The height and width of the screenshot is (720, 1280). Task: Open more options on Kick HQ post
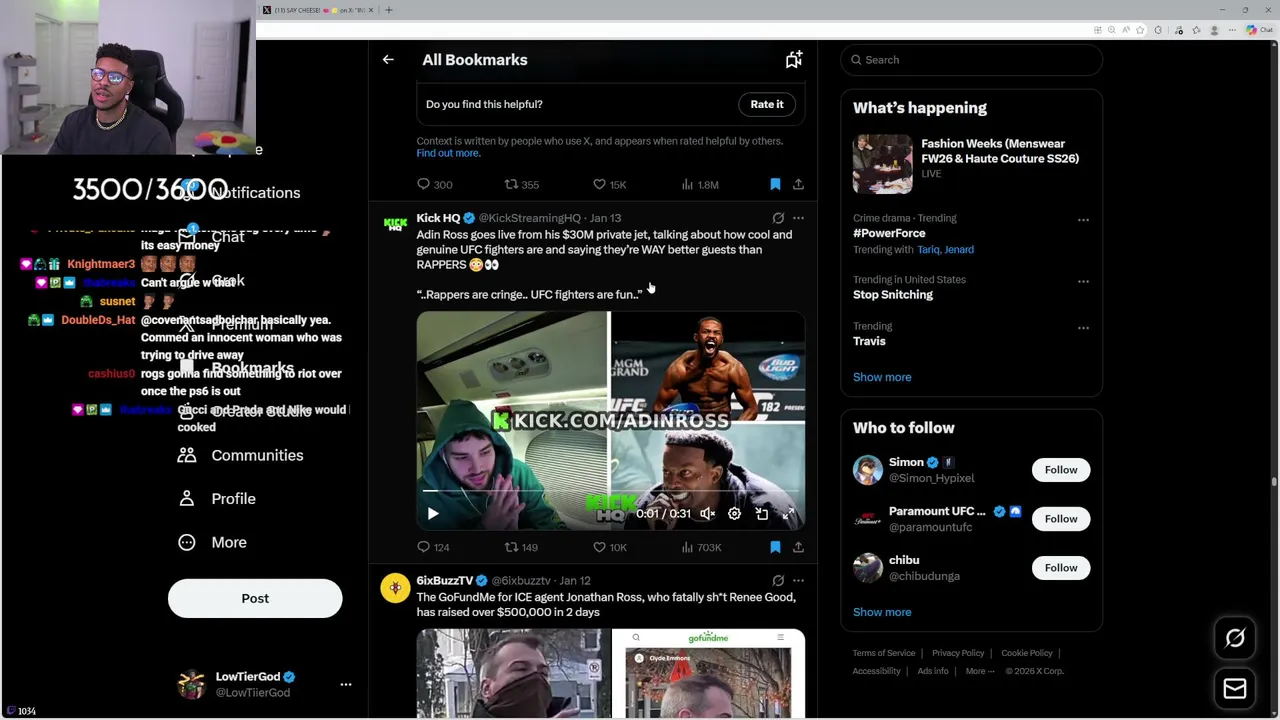tap(798, 218)
